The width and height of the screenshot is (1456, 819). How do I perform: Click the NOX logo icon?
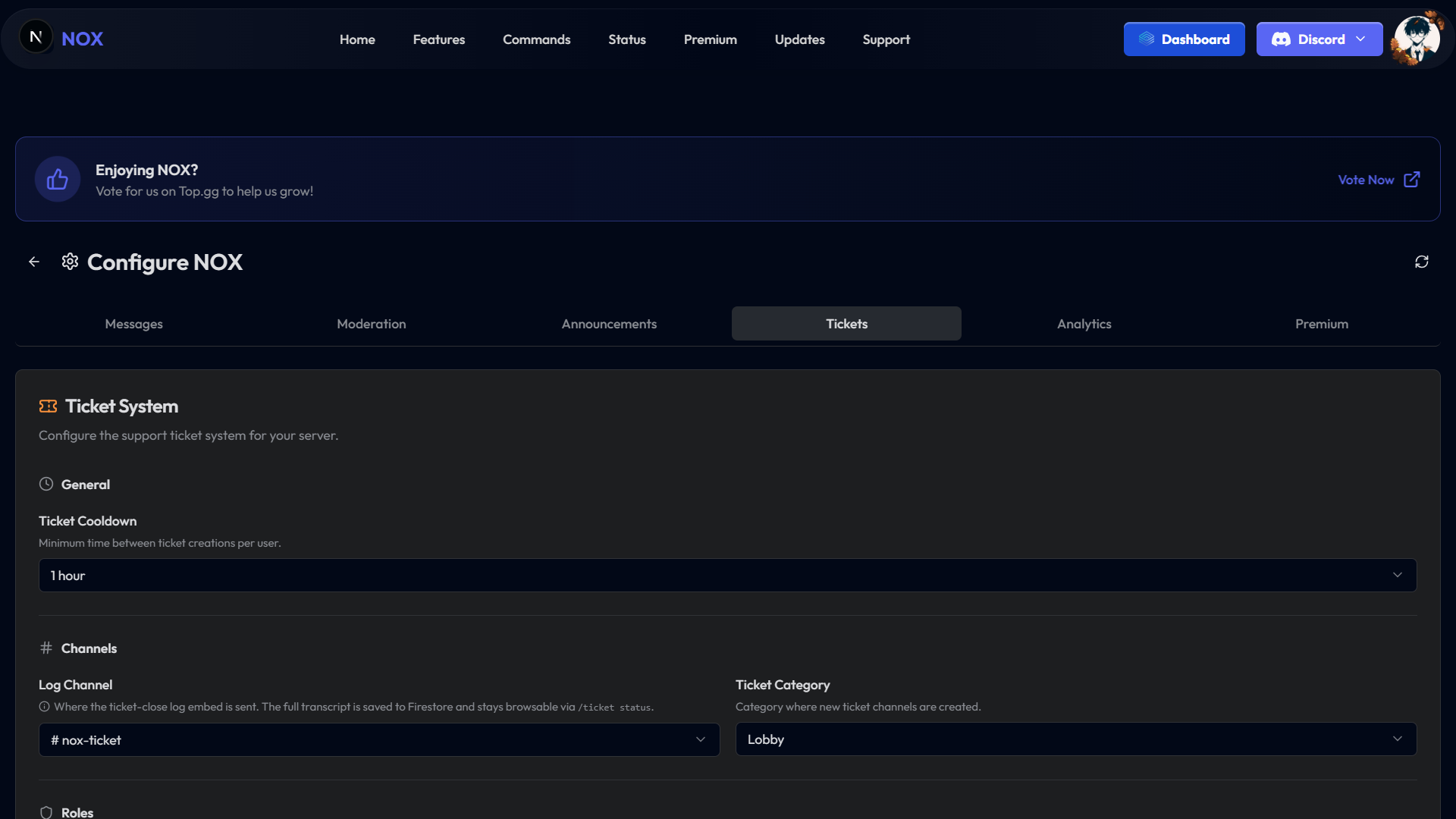(36, 37)
